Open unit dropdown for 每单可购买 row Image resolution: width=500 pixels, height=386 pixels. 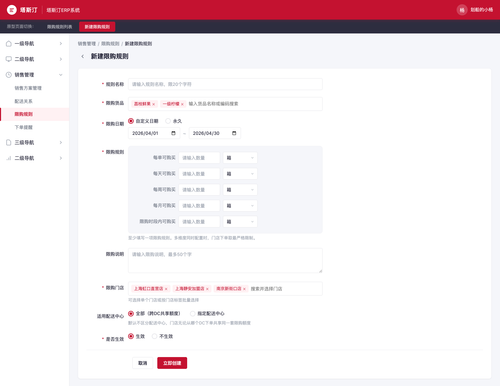(x=240, y=158)
